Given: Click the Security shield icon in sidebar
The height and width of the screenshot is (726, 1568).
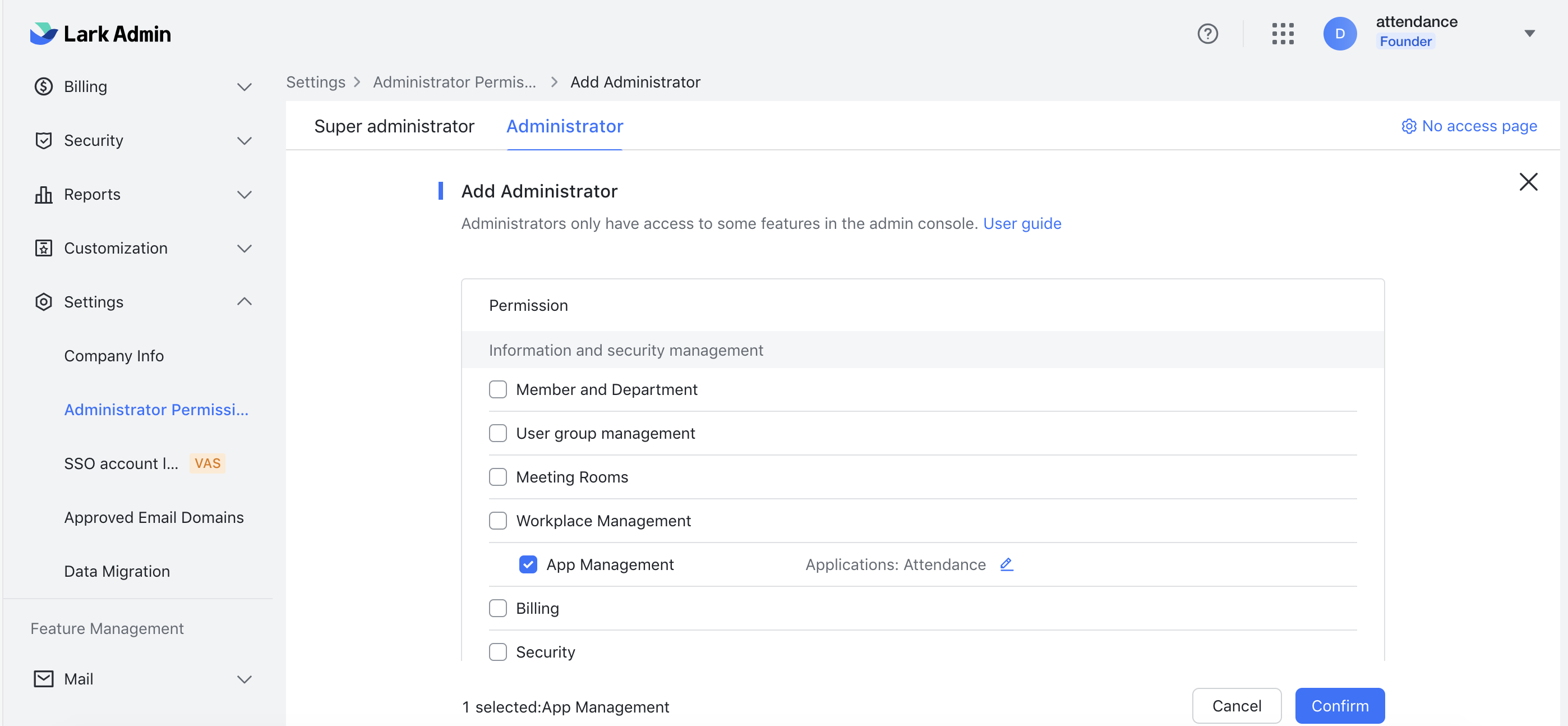Looking at the screenshot, I should 43,140.
